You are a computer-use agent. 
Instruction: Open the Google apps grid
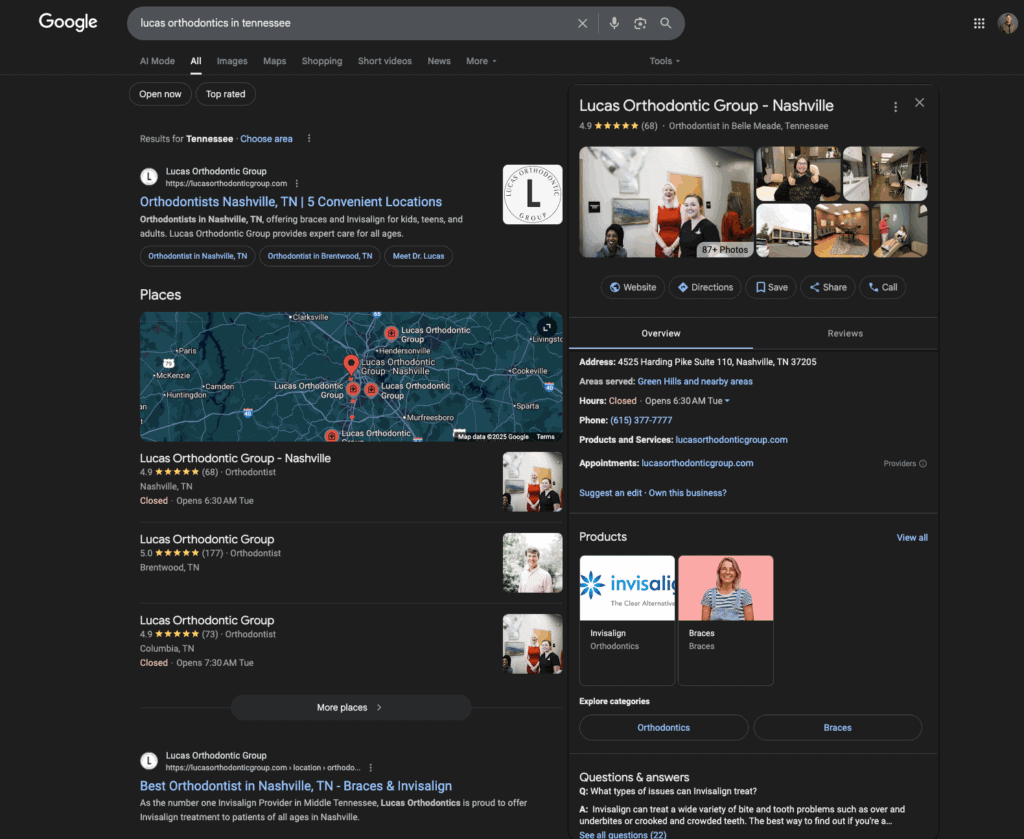tap(979, 24)
